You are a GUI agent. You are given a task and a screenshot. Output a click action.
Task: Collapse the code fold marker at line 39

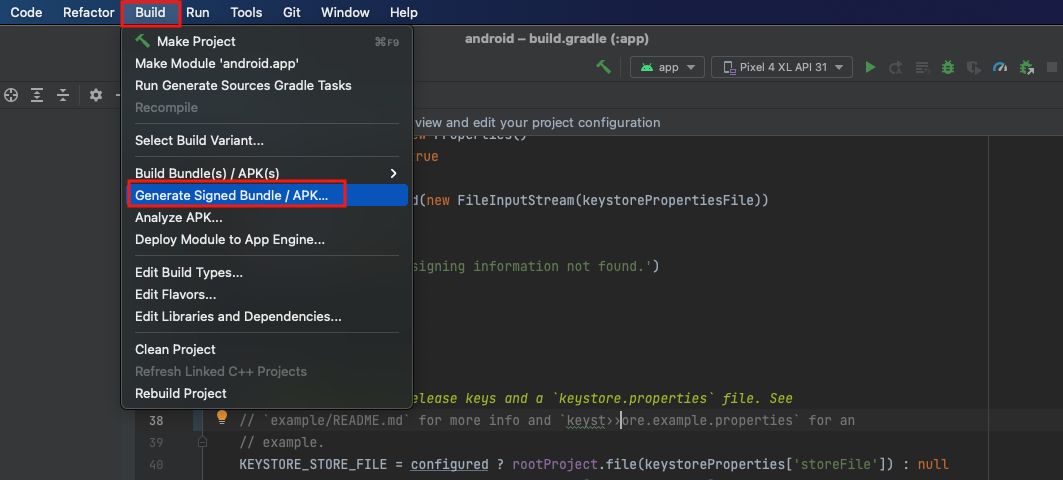click(x=202, y=441)
